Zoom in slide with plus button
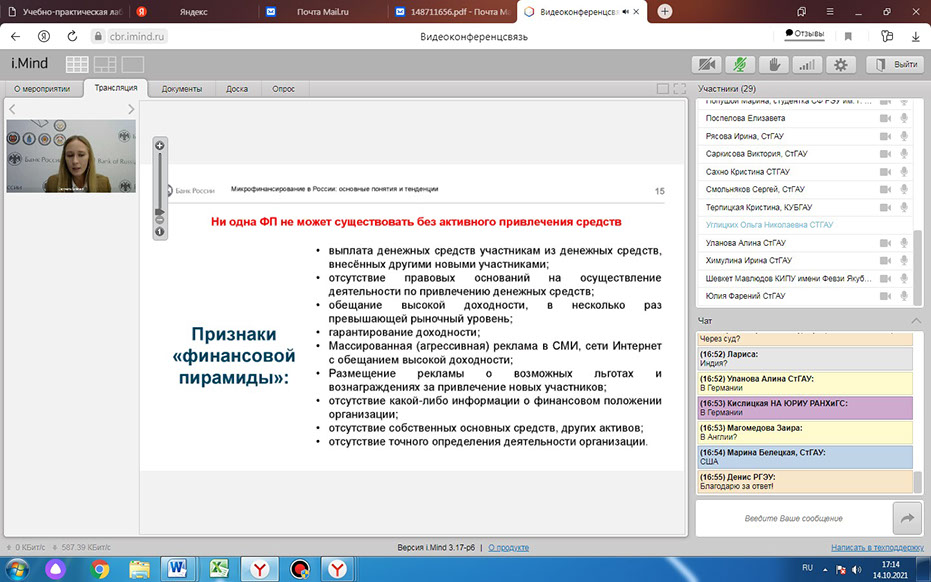Screen dimensions: 931x582 pos(159,146)
